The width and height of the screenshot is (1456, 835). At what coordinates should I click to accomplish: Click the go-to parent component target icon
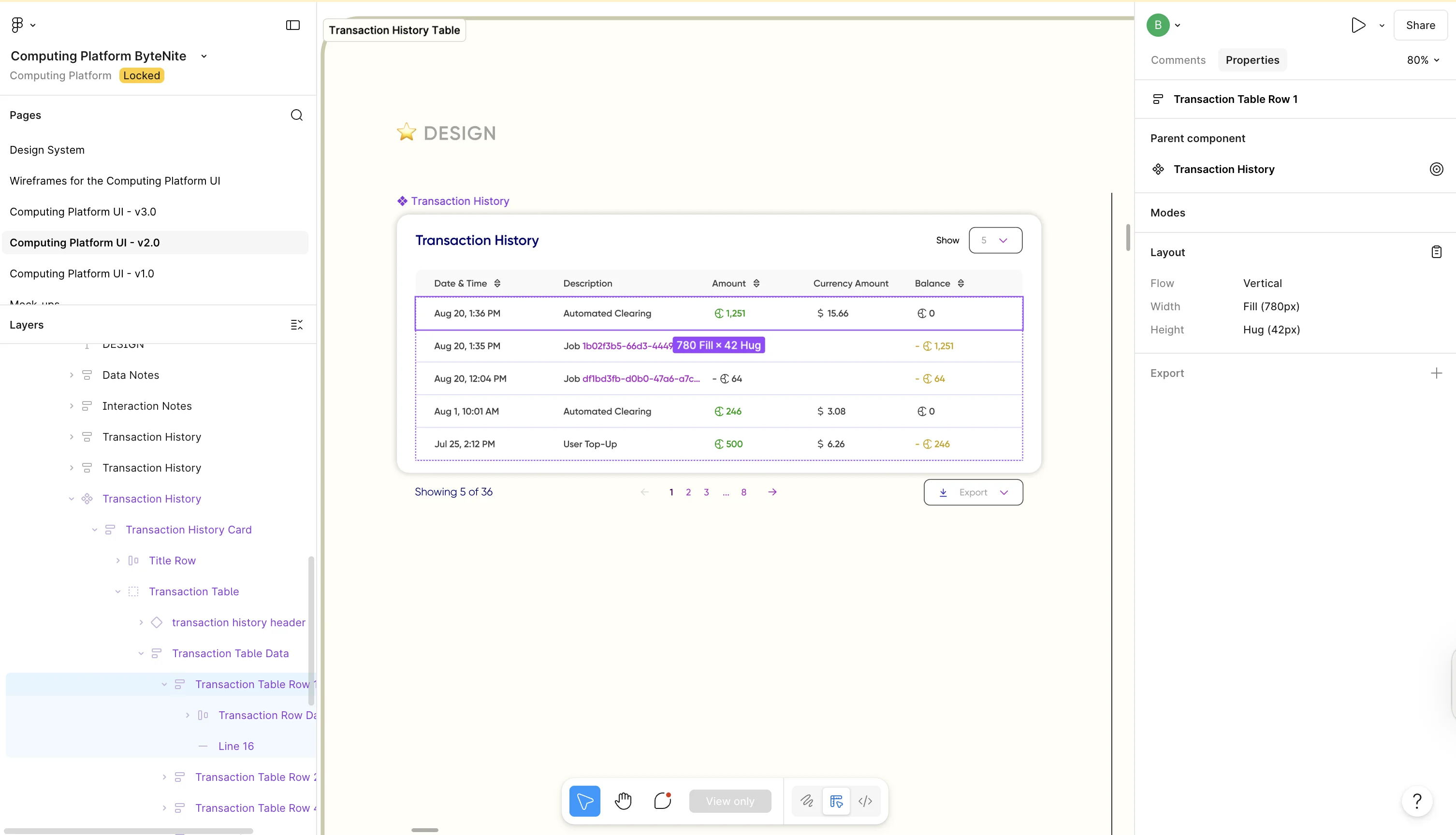(x=1436, y=169)
